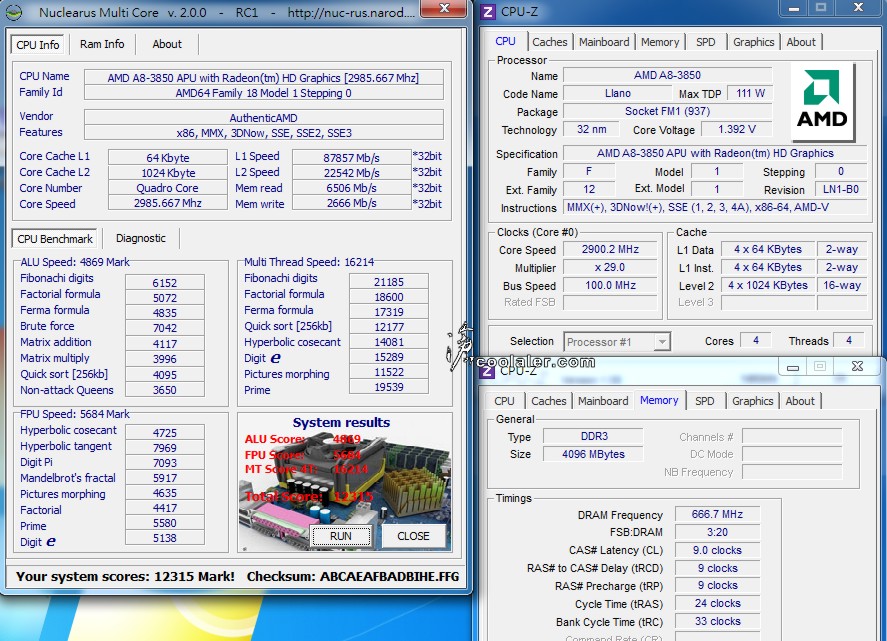Click the '2666 Mb/s' Mem write value
Screen dimensions: 887x641
(x=351, y=203)
